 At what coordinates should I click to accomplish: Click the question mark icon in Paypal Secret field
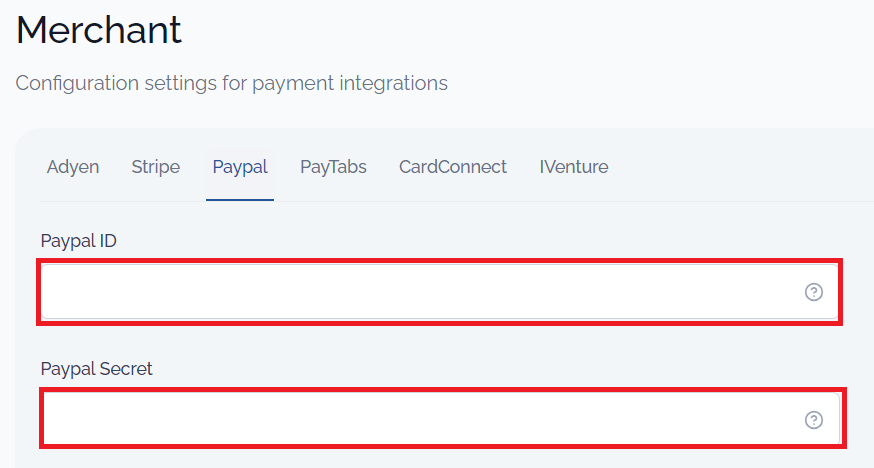tap(814, 420)
